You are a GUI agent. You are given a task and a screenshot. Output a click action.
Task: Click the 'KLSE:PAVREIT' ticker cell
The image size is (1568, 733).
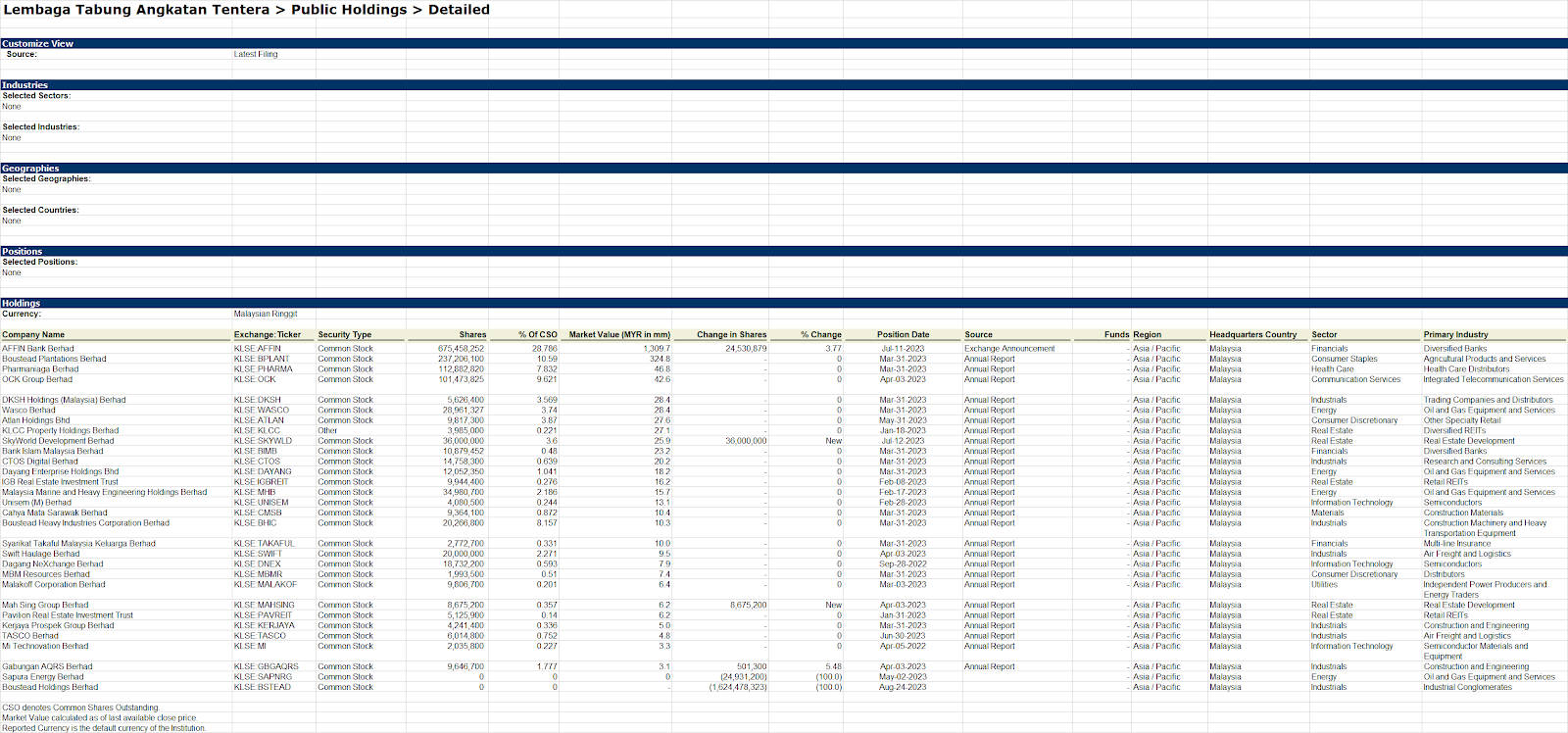[263, 615]
